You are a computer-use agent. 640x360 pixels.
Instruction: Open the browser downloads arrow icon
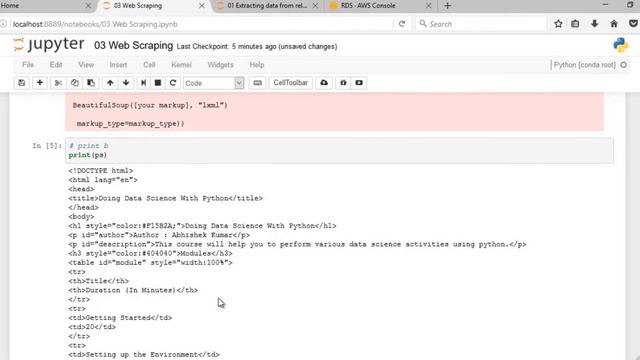pos(594,24)
